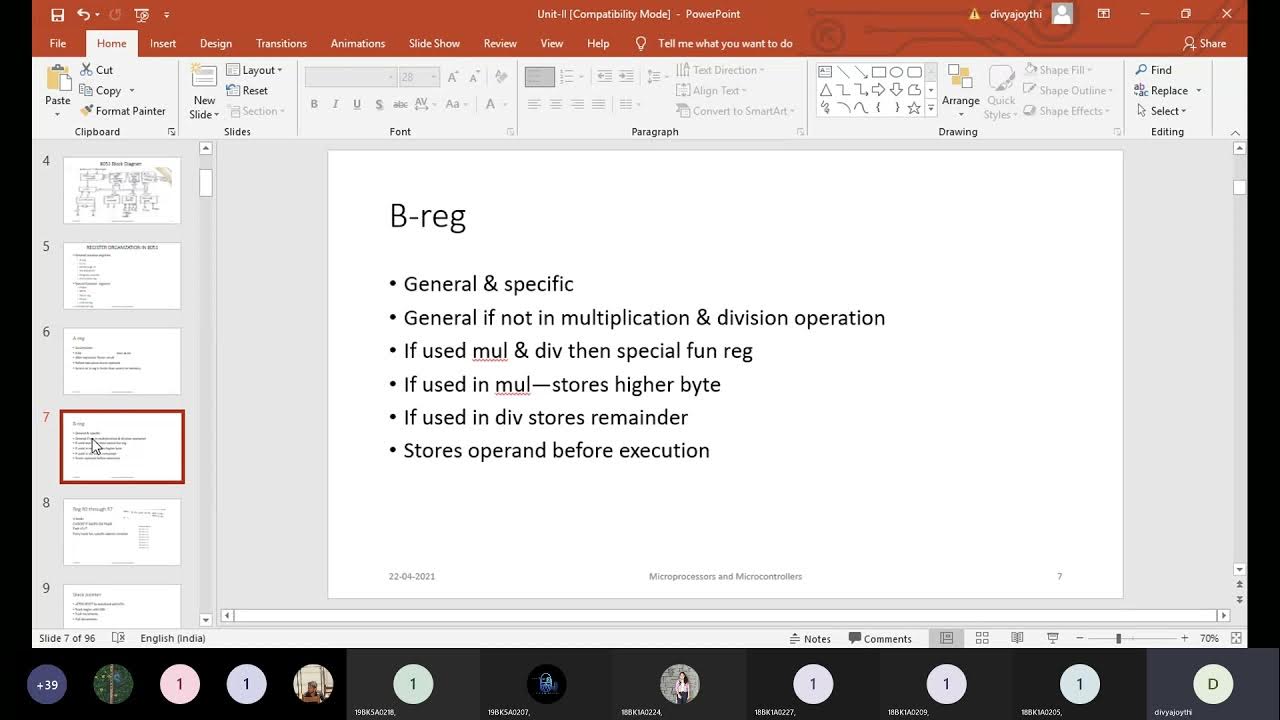Image resolution: width=1280 pixels, height=720 pixels.
Task: Click the spell check status icon
Action: pyautogui.click(x=118, y=638)
